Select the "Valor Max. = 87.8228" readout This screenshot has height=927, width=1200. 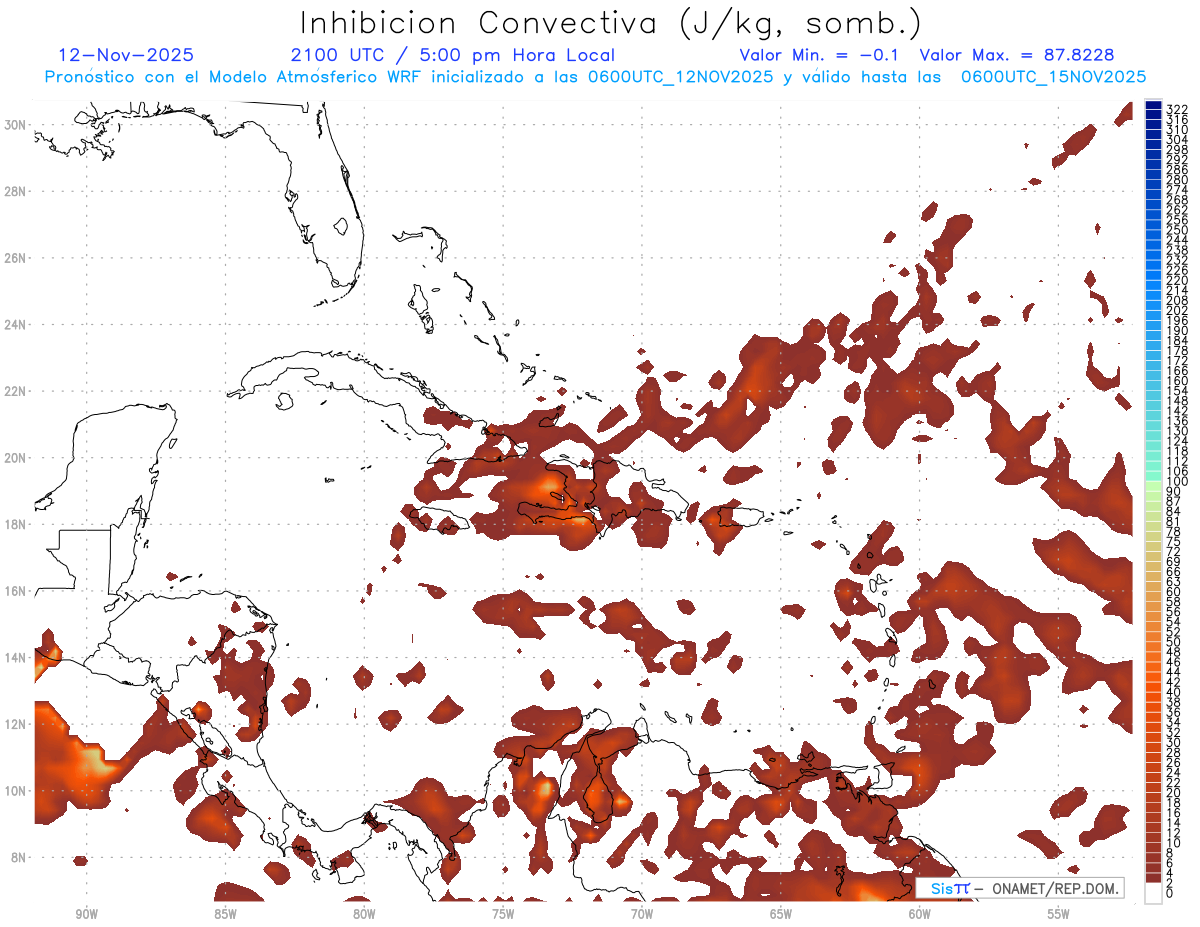[1017, 55]
